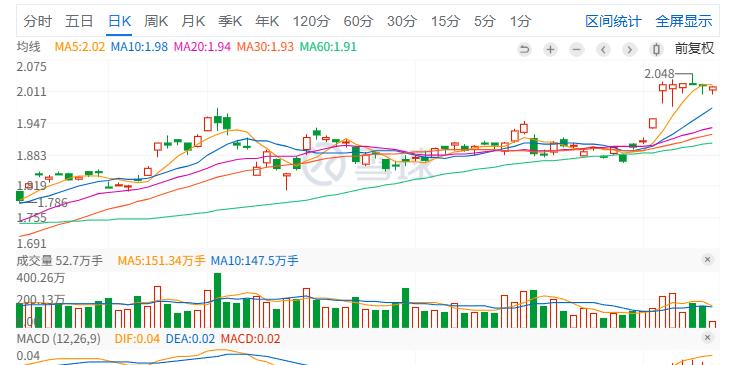
Task: Click the 均线 moving average label
Action: pyautogui.click(x=29, y=47)
